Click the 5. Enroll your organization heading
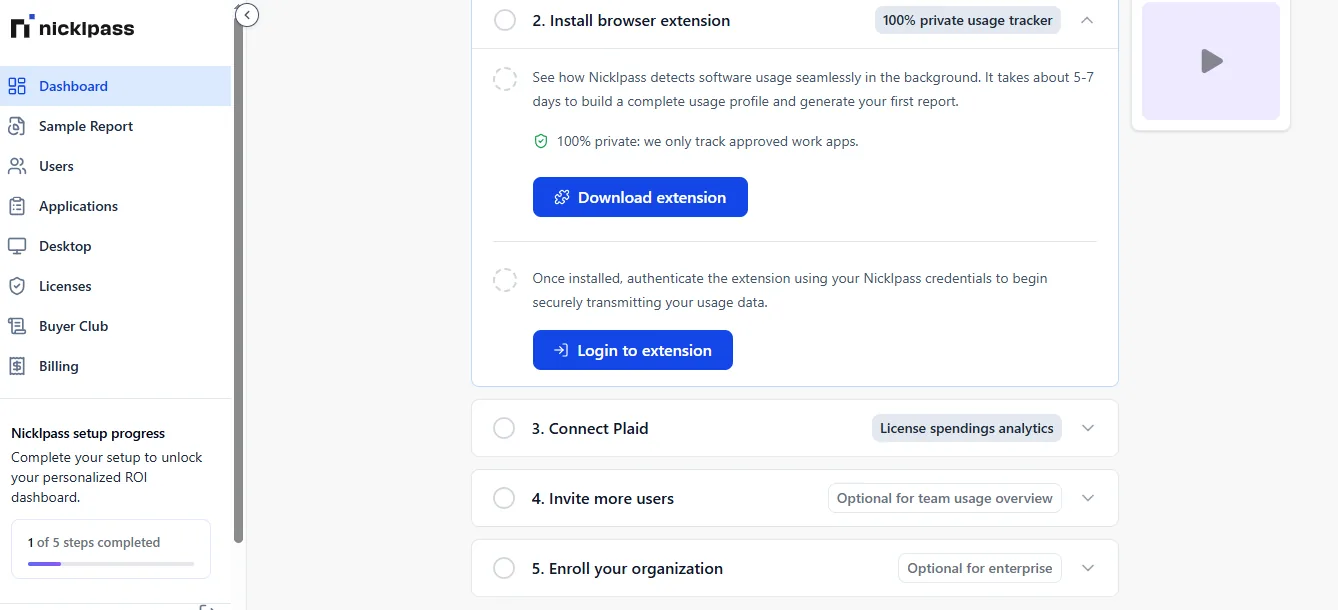Screen dimensions: 1338x610 [x=627, y=568]
